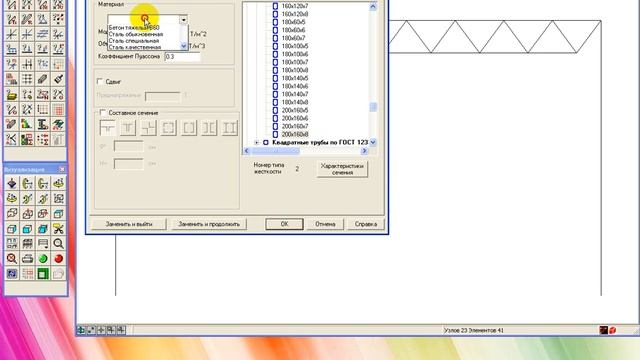Click the dark blue cube icon beside the scissors
This screenshot has height=360, width=640.
[43, 229]
